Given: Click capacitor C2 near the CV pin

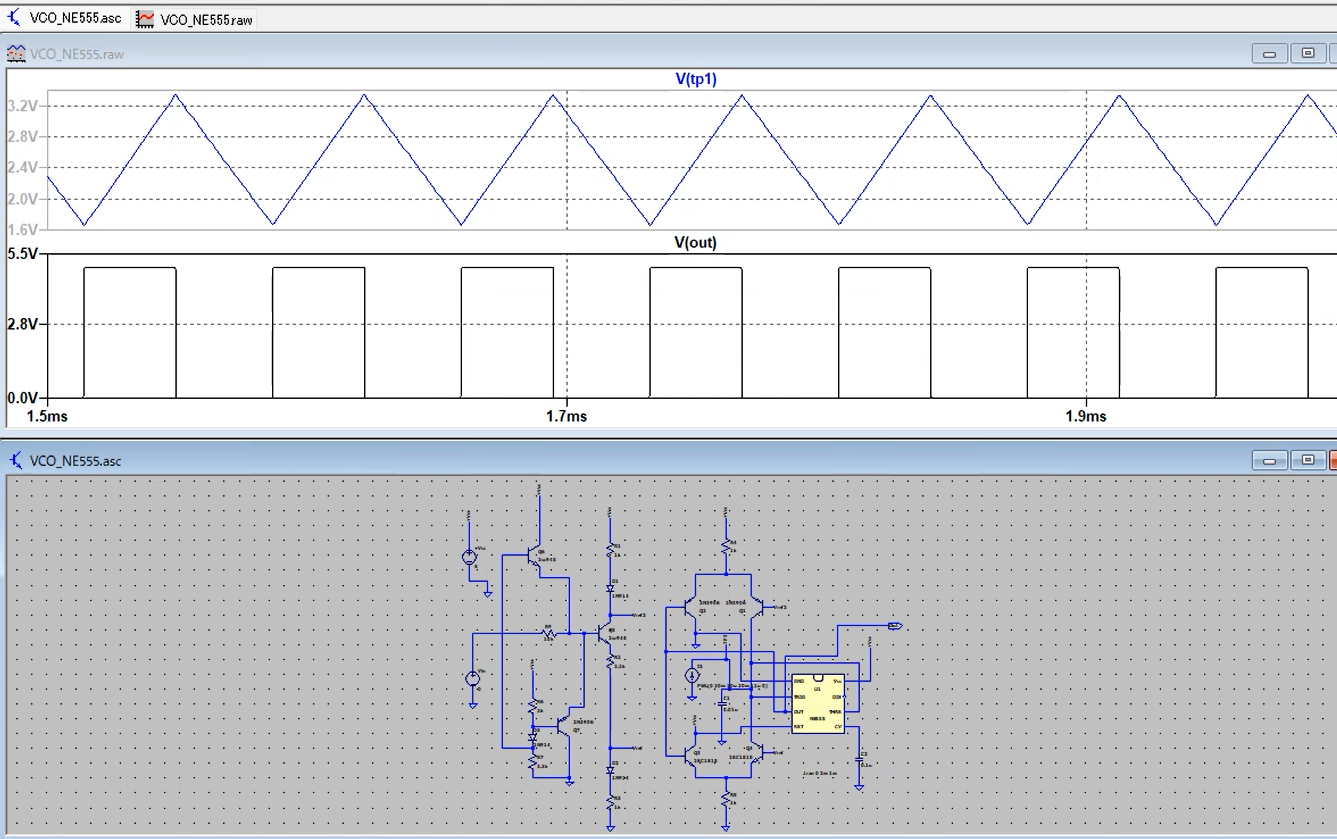Looking at the screenshot, I should tap(859, 759).
